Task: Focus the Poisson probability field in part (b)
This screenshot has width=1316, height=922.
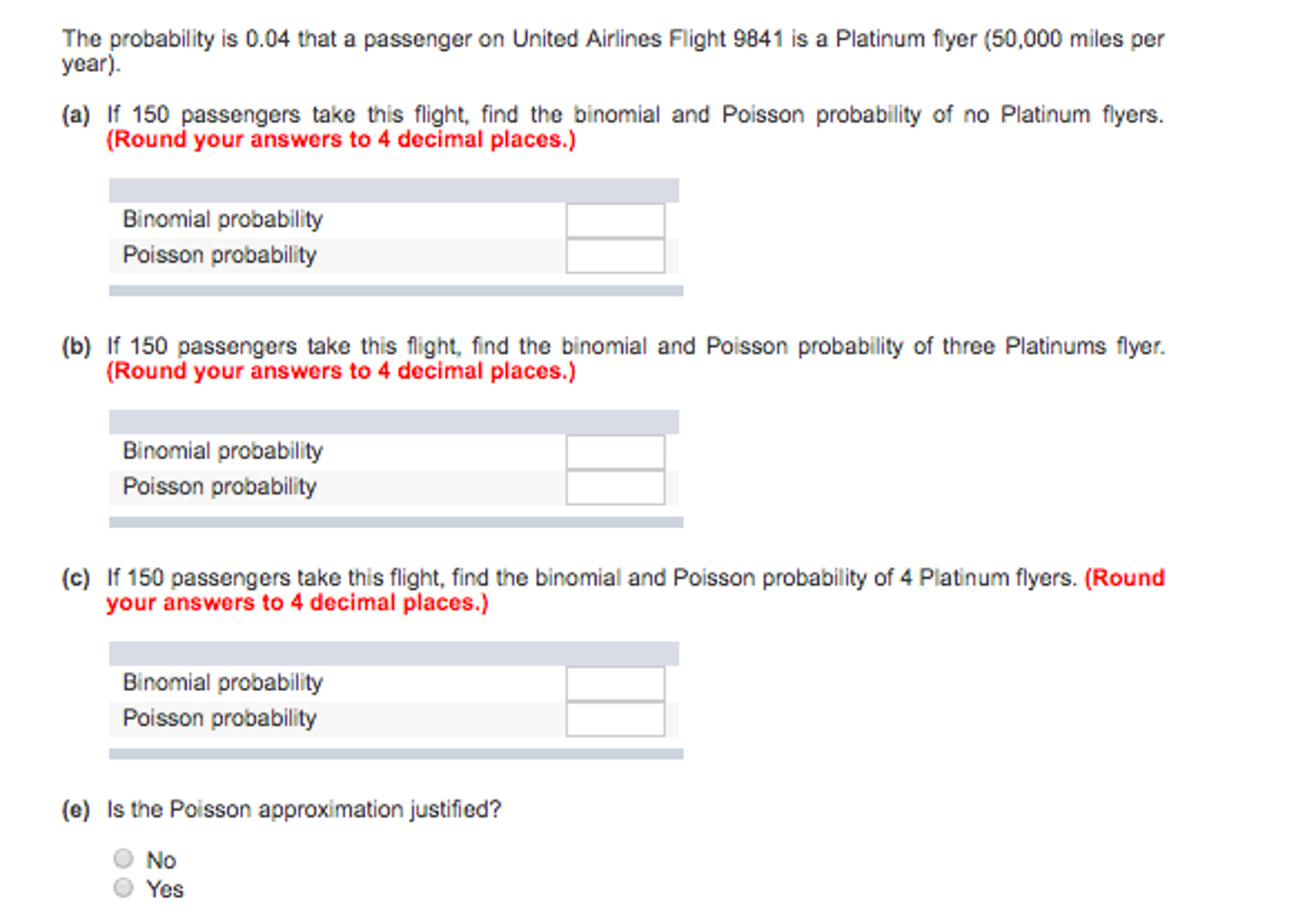Action: click(615, 488)
